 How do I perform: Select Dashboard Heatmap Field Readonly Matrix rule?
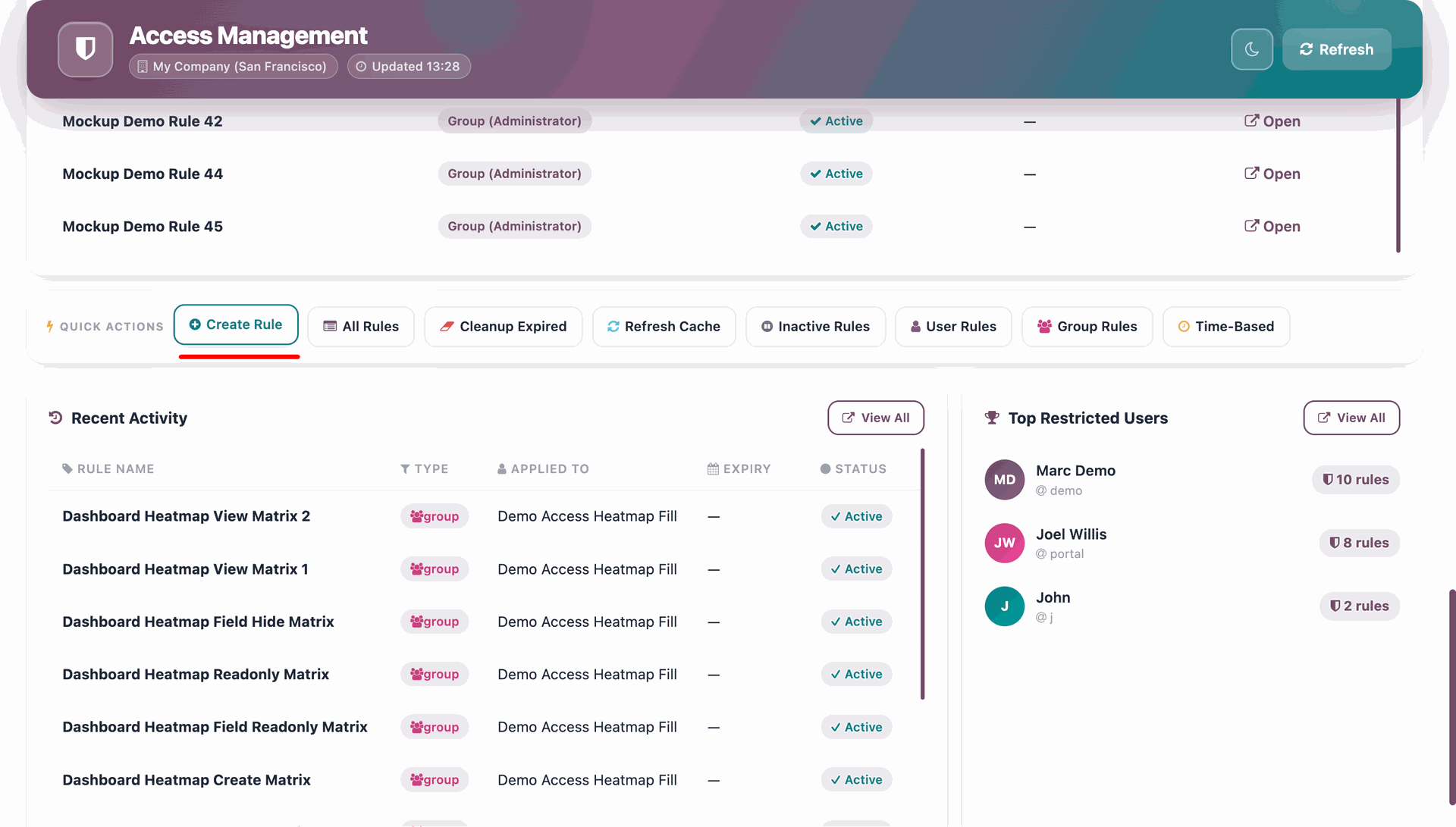[x=215, y=727]
